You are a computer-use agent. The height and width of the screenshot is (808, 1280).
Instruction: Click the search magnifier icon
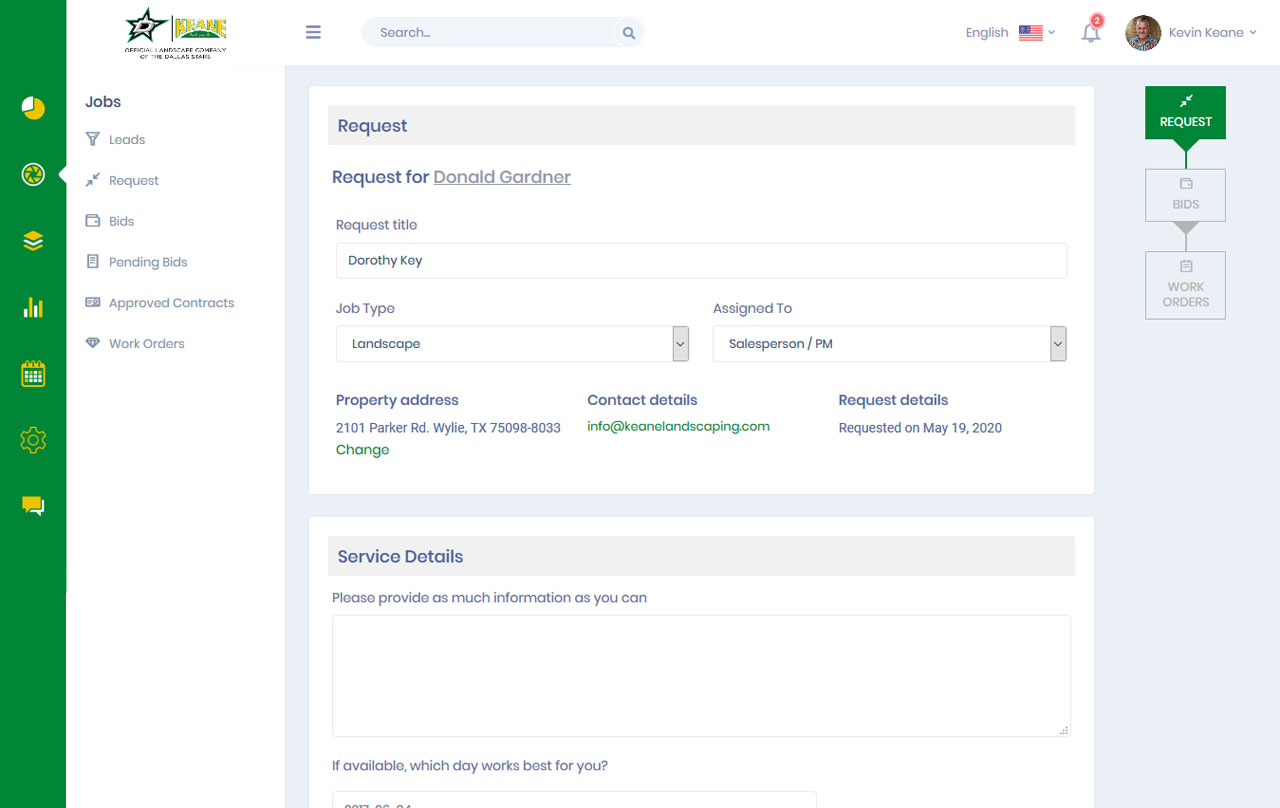coord(629,33)
